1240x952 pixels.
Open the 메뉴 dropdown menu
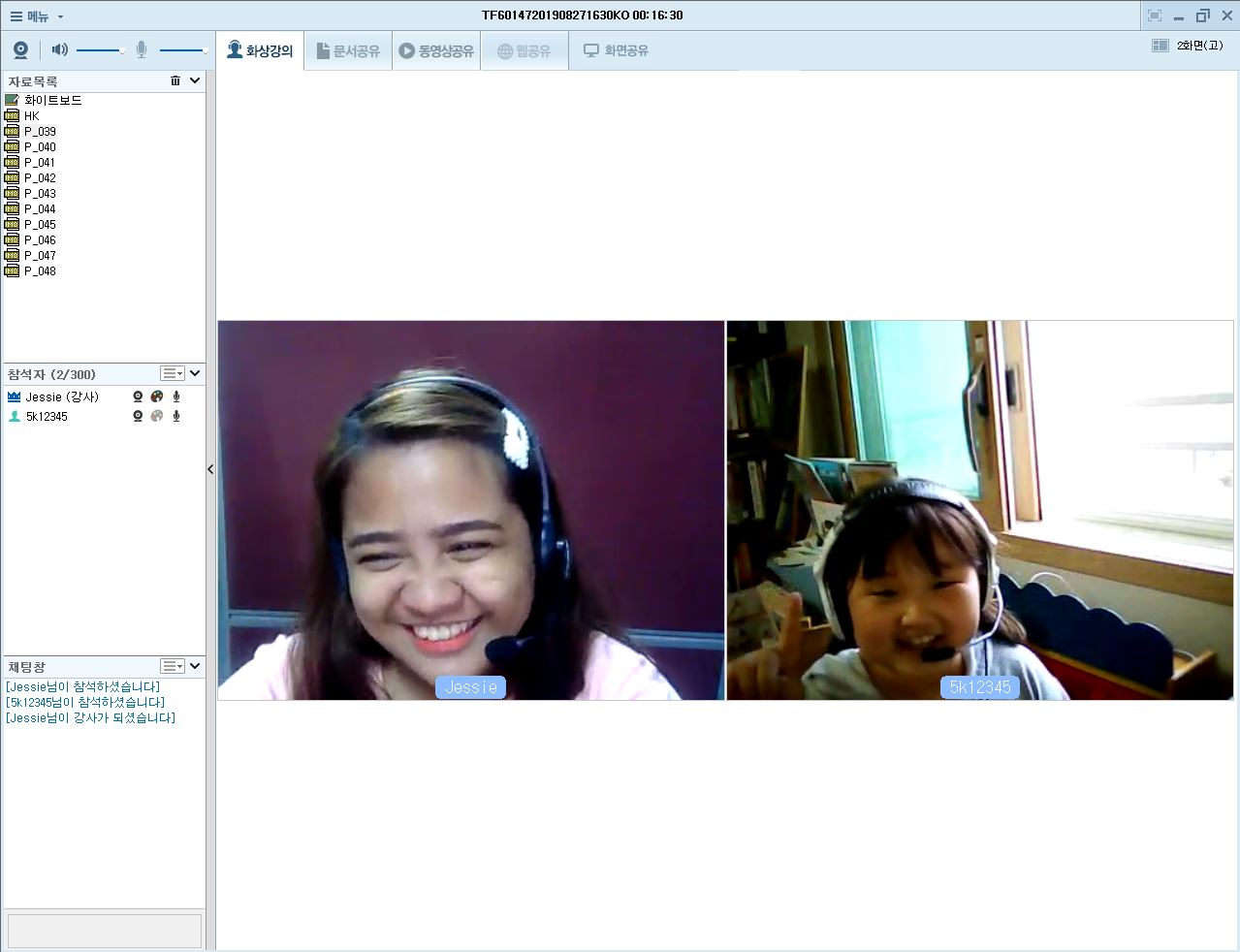click(37, 16)
